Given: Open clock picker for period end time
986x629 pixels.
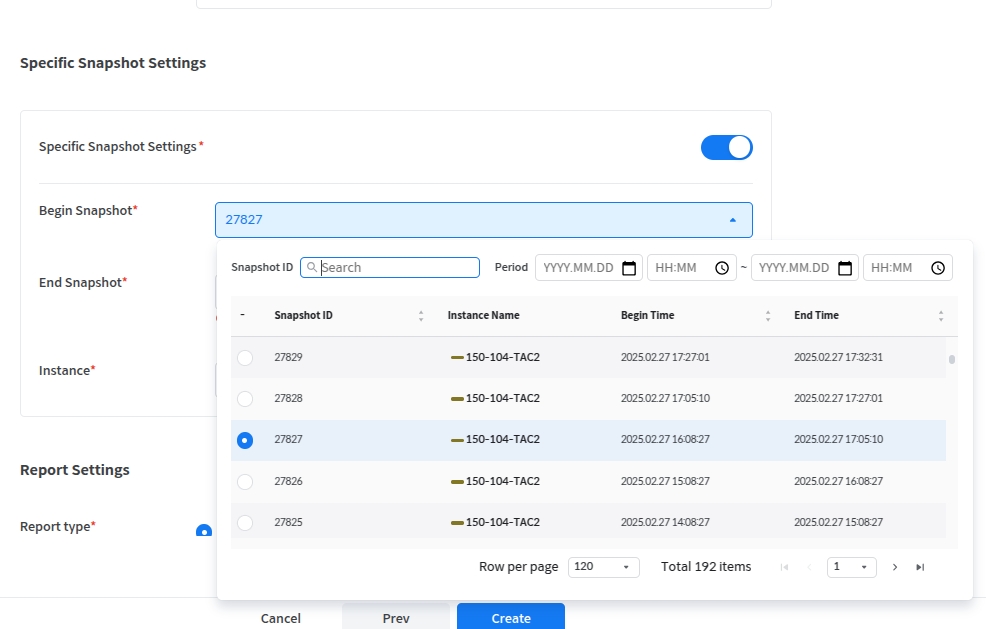Looking at the screenshot, I should tap(937, 268).
